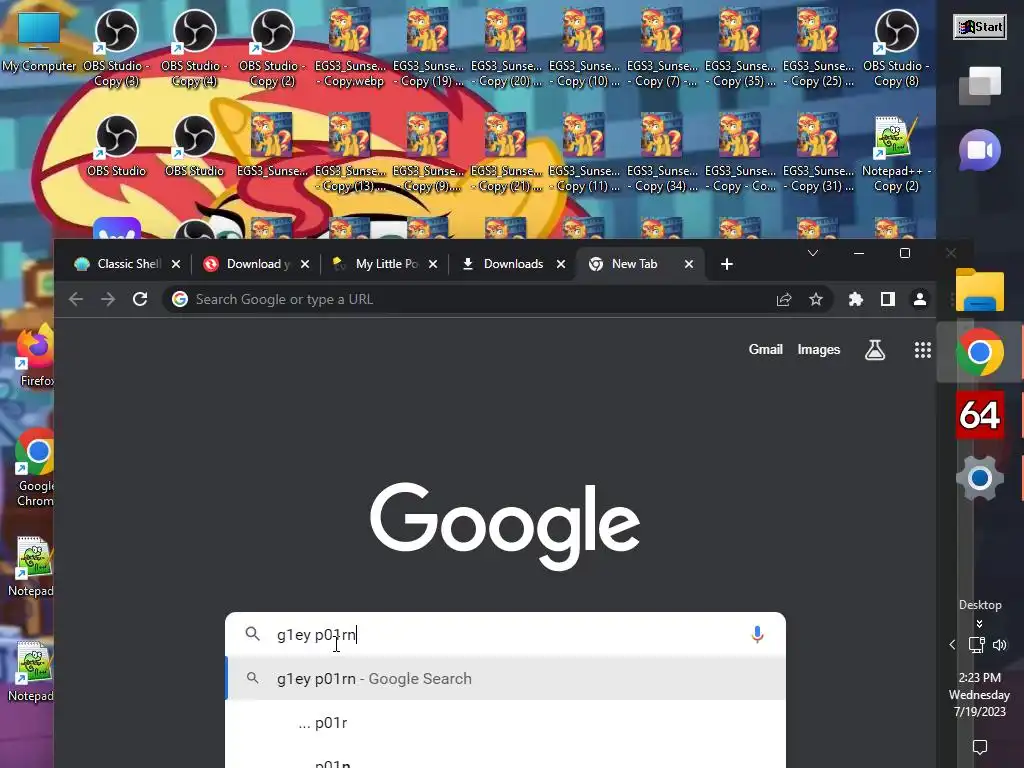Screen dimensions: 1024x768
Task: Switch to Download tab
Action: tap(257, 264)
